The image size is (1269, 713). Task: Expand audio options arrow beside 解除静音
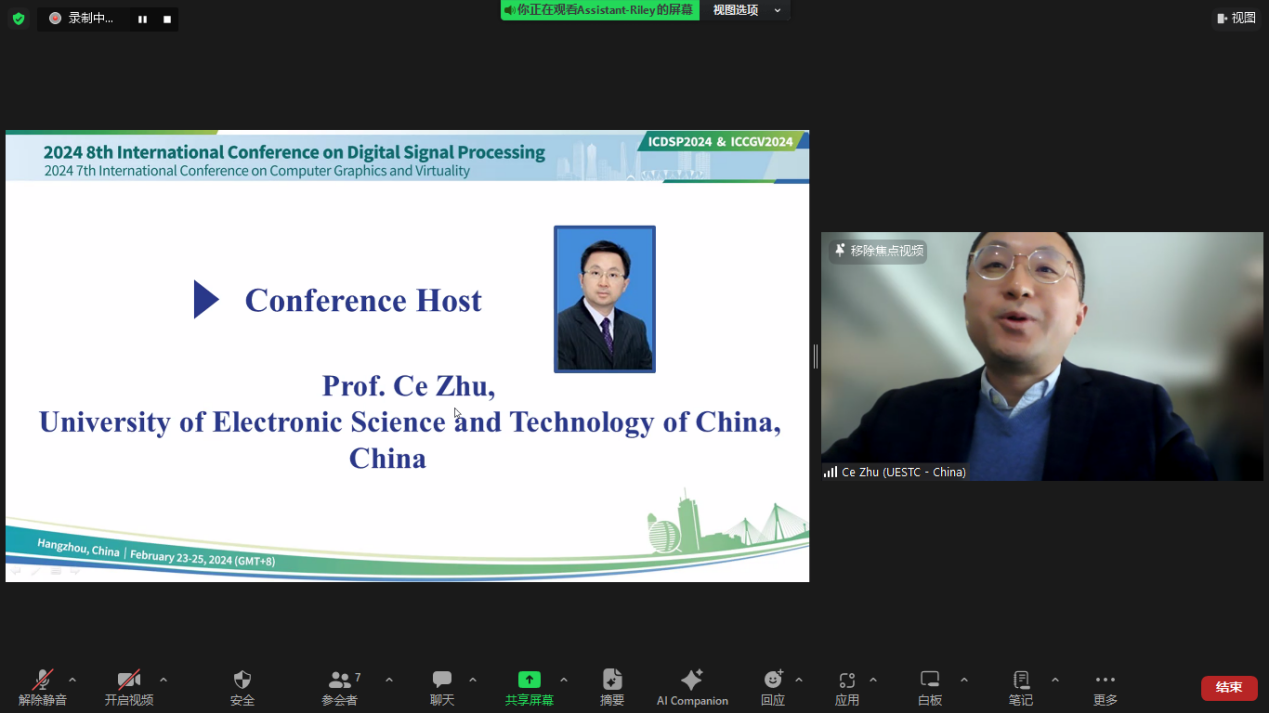point(72,680)
